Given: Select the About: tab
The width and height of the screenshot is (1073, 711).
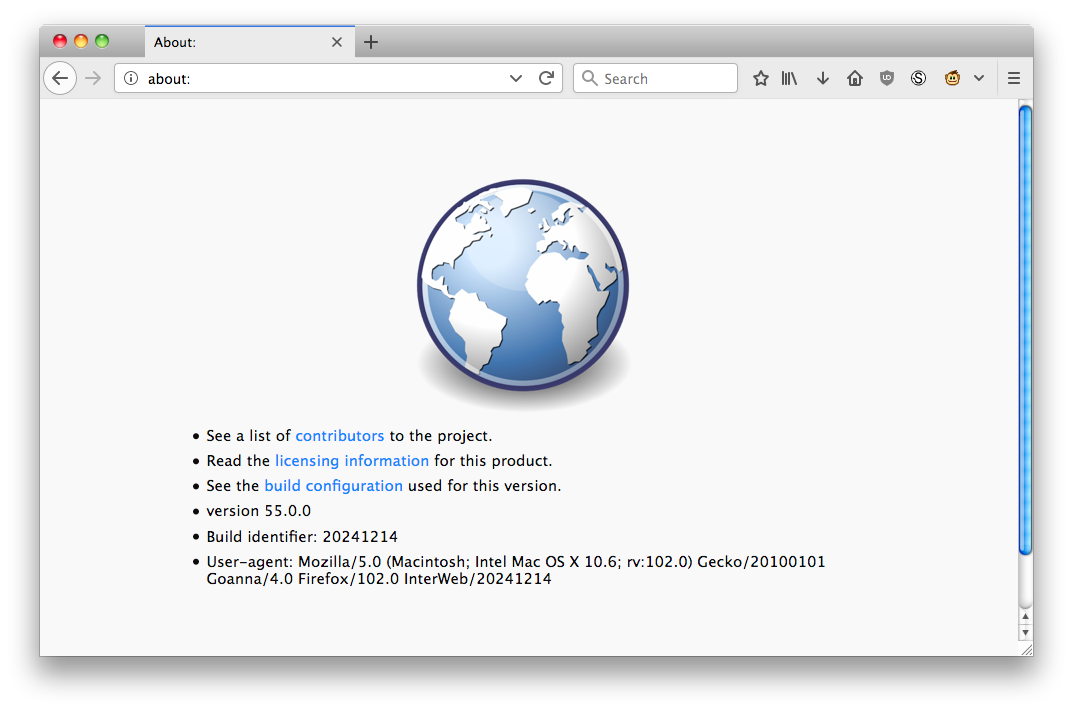Looking at the screenshot, I should click(250, 42).
